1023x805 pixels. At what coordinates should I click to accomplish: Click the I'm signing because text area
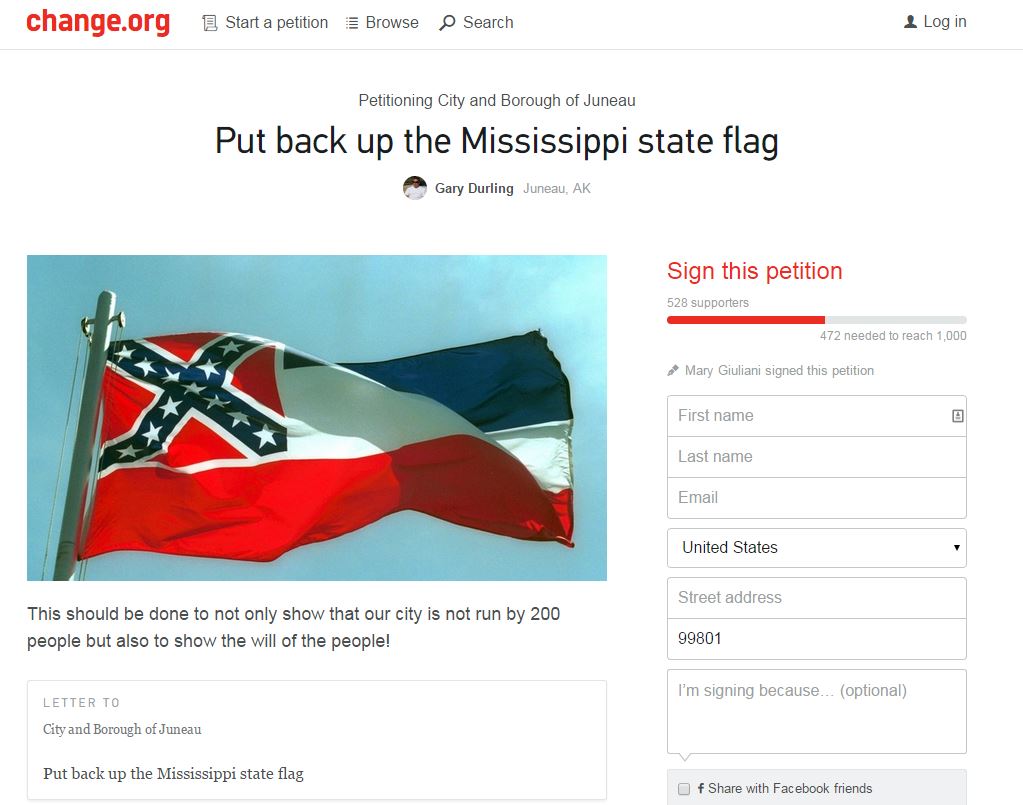coord(817,711)
